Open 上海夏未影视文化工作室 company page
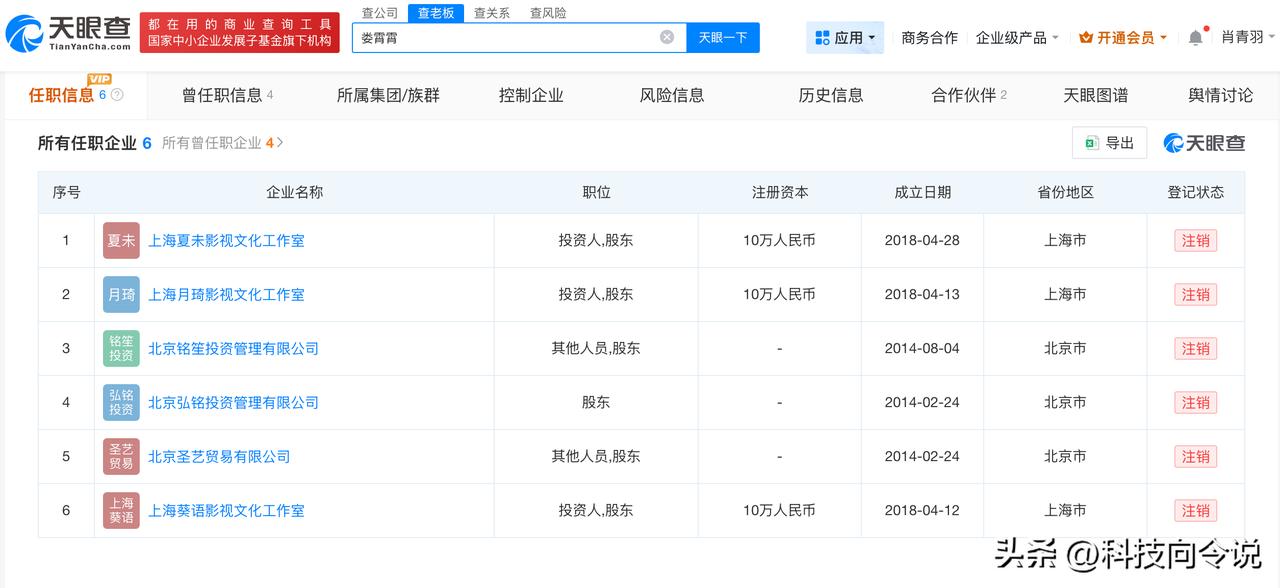1280x588 pixels. point(225,240)
